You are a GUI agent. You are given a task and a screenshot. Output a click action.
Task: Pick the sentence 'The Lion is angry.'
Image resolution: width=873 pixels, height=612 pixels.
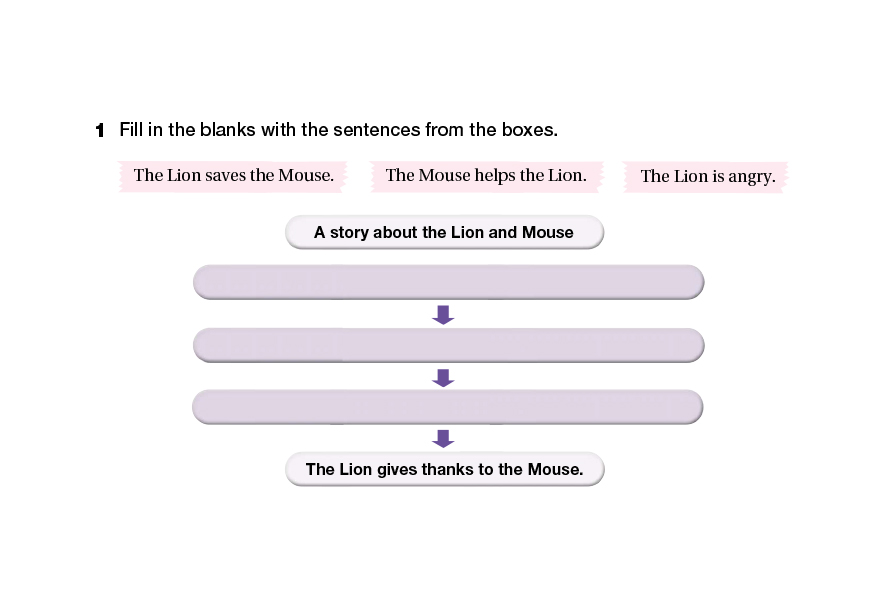(x=707, y=177)
